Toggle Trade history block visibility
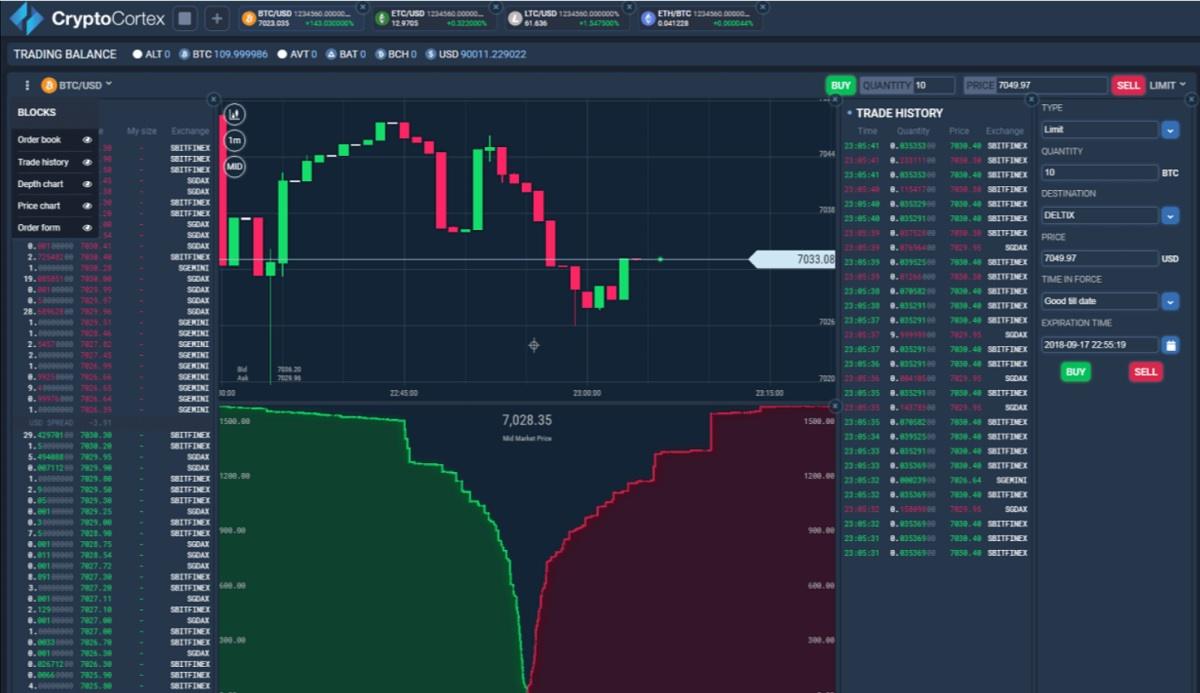The image size is (1200, 693). tap(87, 162)
